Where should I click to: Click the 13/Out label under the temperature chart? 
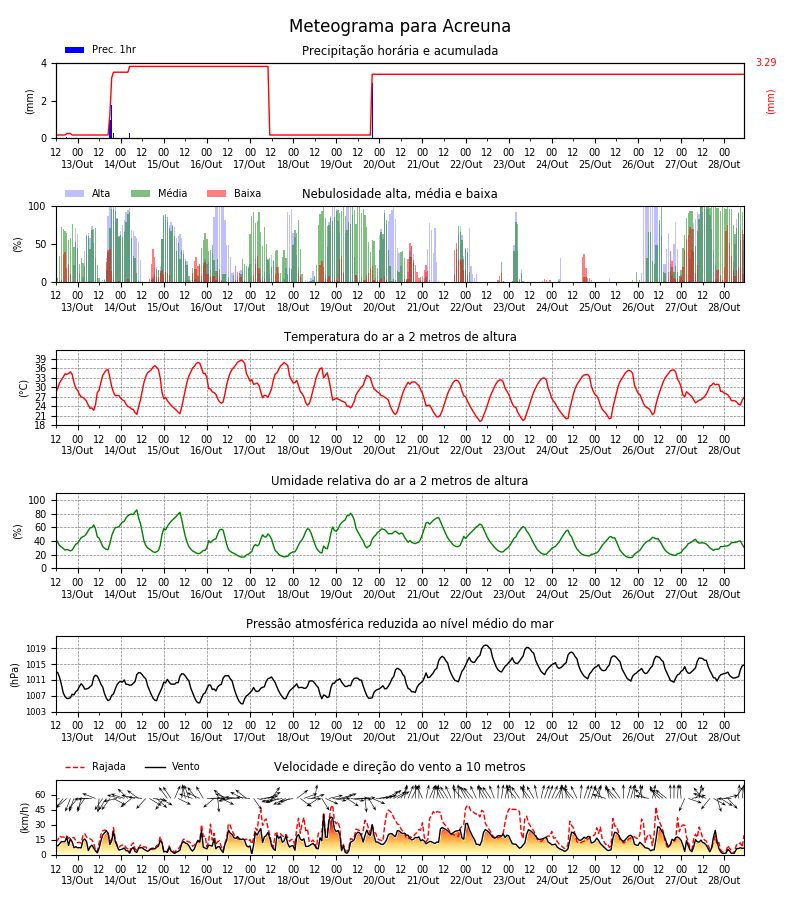click(77, 451)
